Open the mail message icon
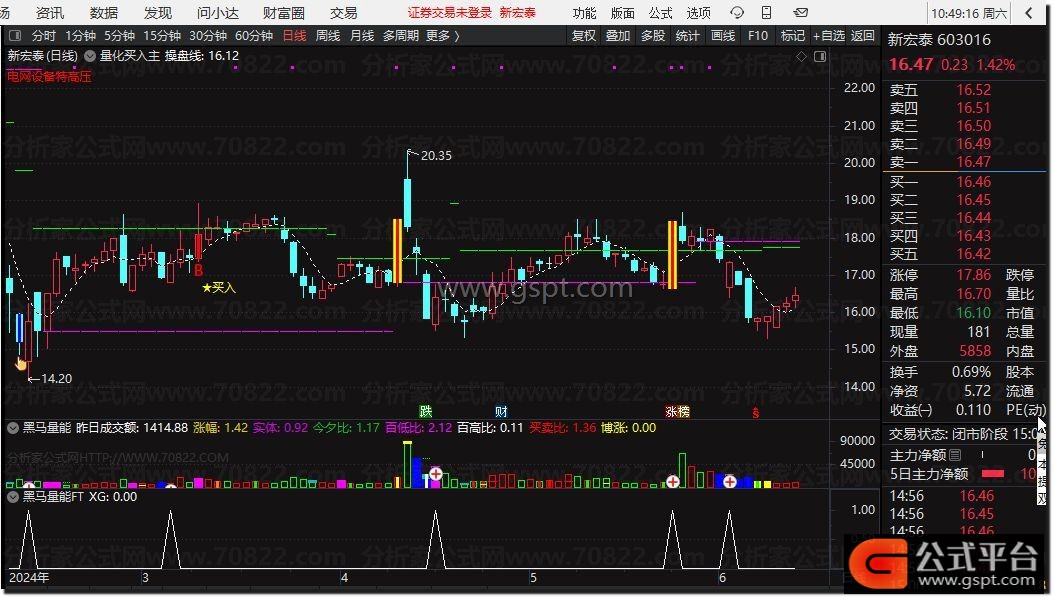The height and width of the screenshot is (597, 1054). coord(801,13)
